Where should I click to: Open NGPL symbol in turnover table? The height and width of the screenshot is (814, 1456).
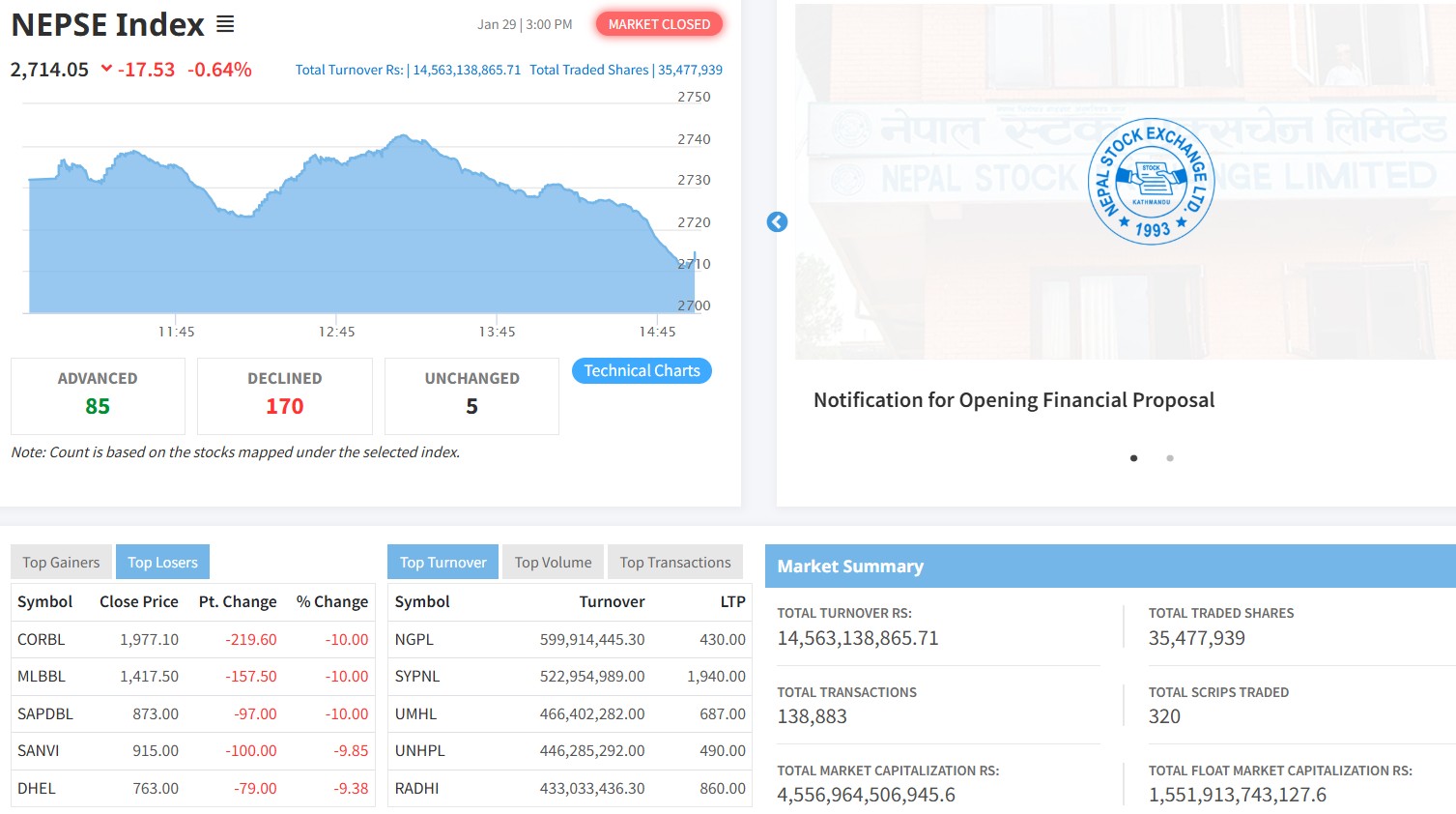pos(414,640)
